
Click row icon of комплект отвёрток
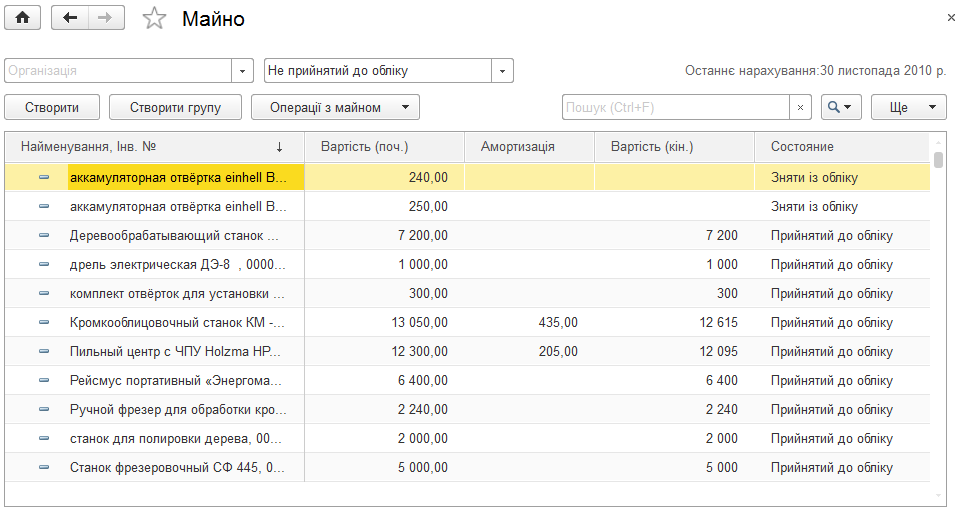coord(44,293)
